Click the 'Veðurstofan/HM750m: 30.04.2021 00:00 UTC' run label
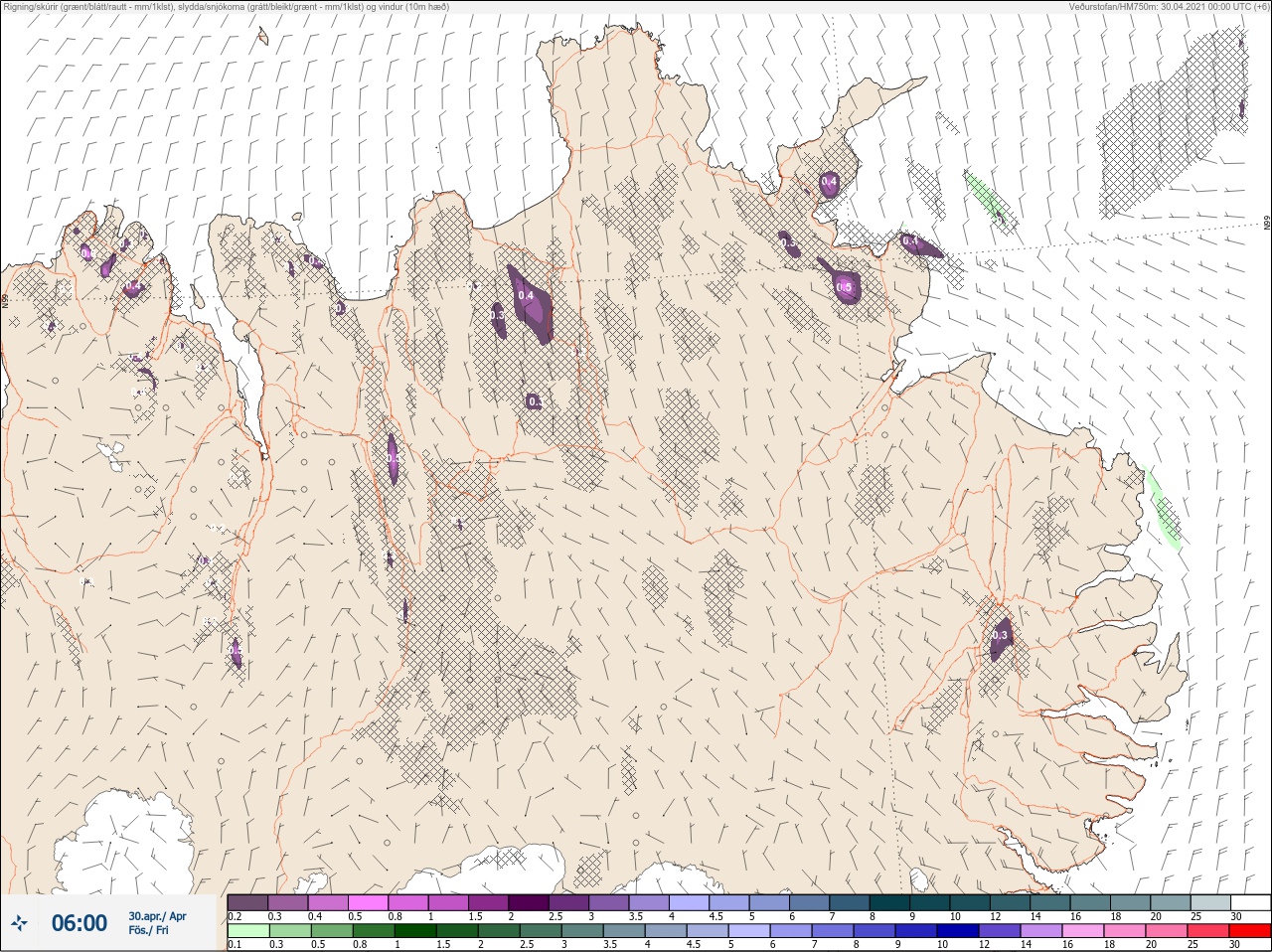Screen dimensions: 1272x952 coord(1169,7)
